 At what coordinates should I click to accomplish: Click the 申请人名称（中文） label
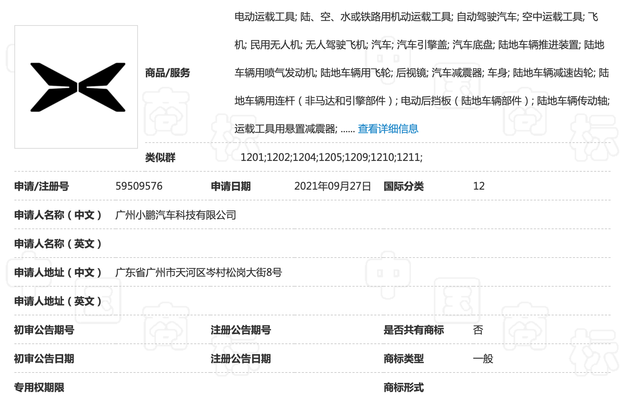pyautogui.click(x=58, y=215)
